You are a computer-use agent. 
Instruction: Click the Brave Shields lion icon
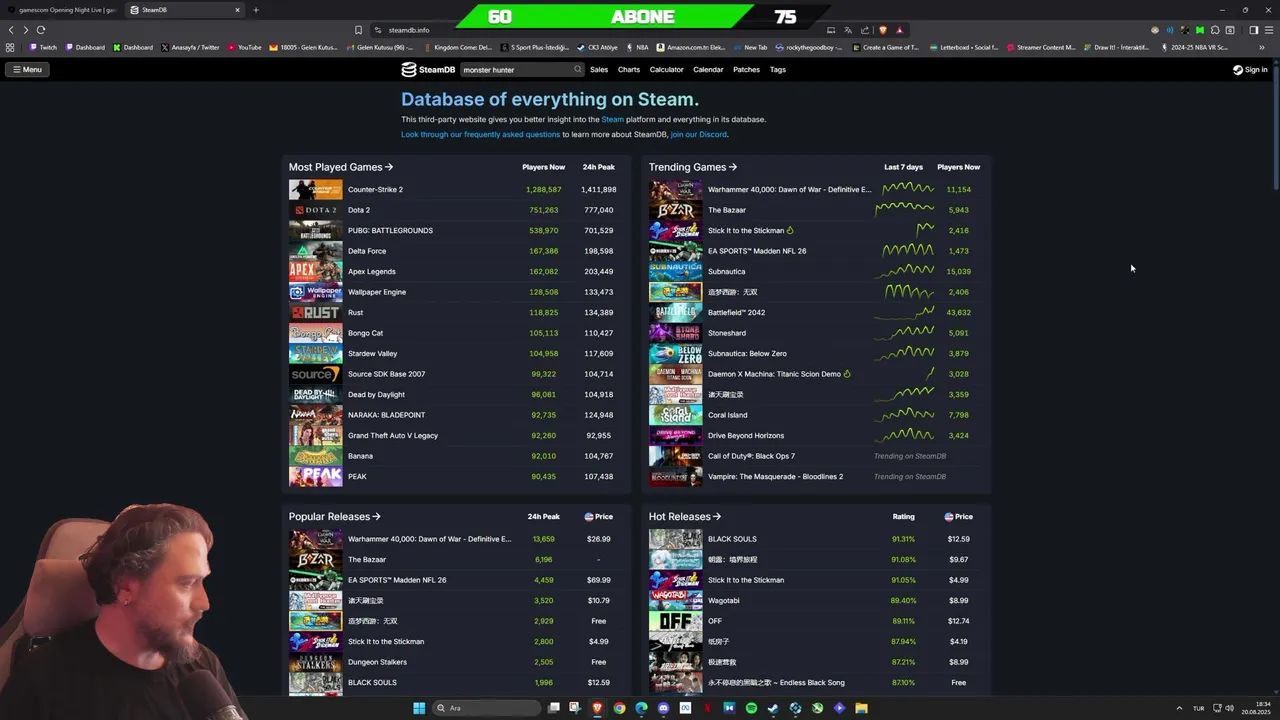[883, 30]
